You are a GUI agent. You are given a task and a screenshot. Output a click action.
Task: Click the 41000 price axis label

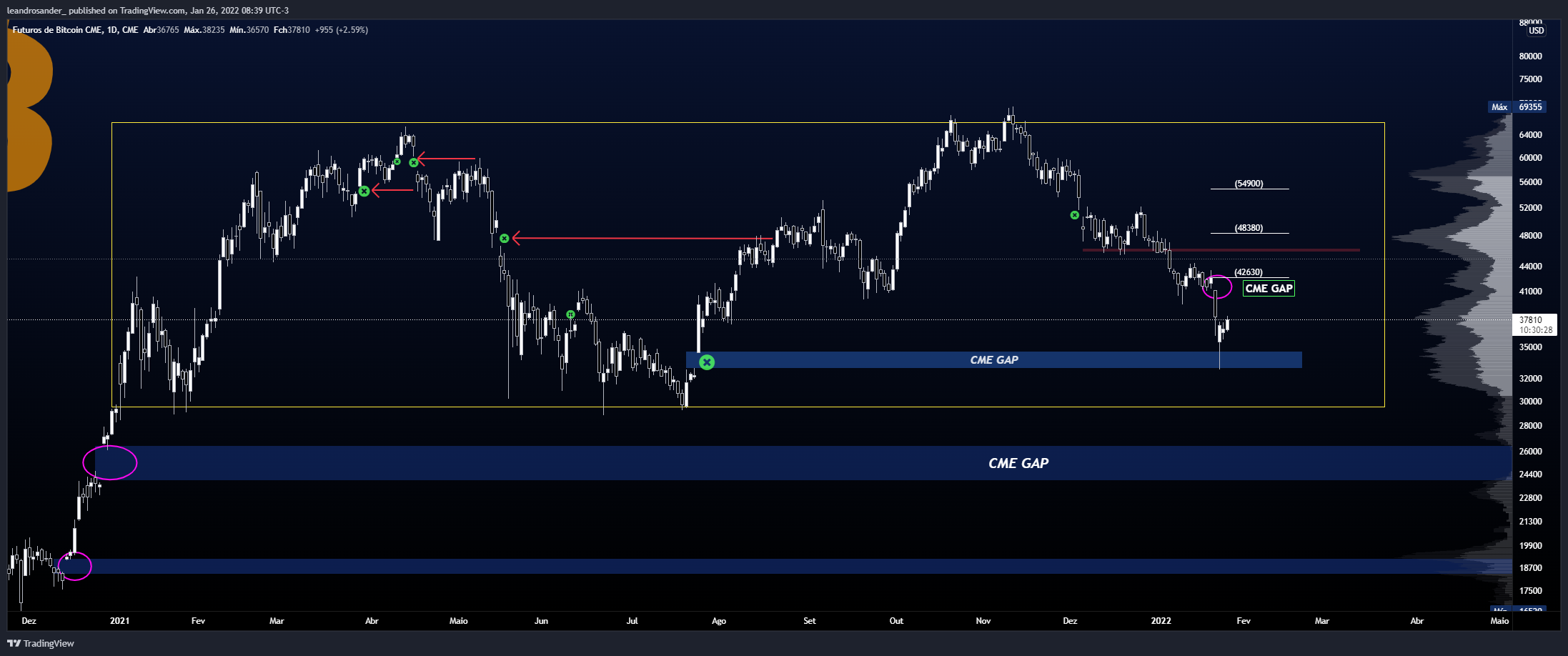[x=1530, y=292]
